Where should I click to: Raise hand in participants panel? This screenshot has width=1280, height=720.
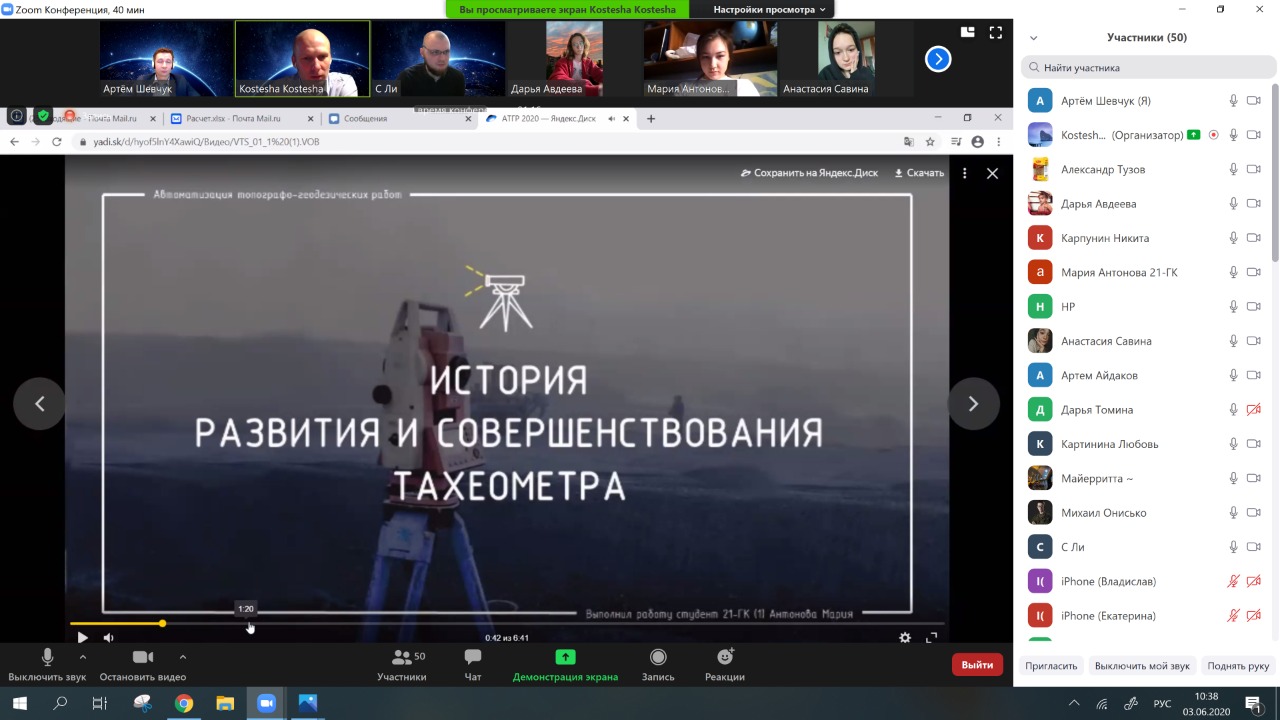click(x=1238, y=666)
